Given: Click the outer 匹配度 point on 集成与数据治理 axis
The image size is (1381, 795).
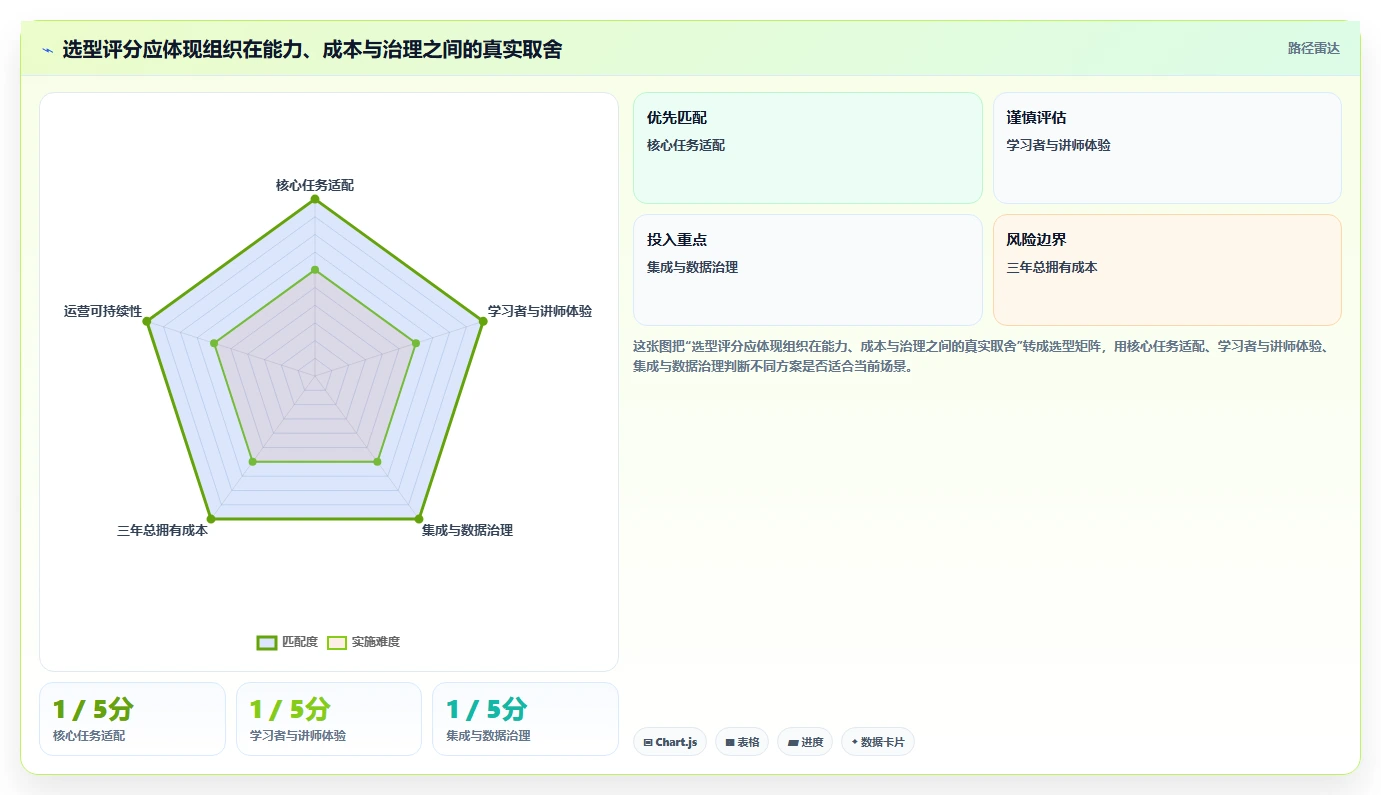Looking at the screenshot, I should [x=419, y=519].
